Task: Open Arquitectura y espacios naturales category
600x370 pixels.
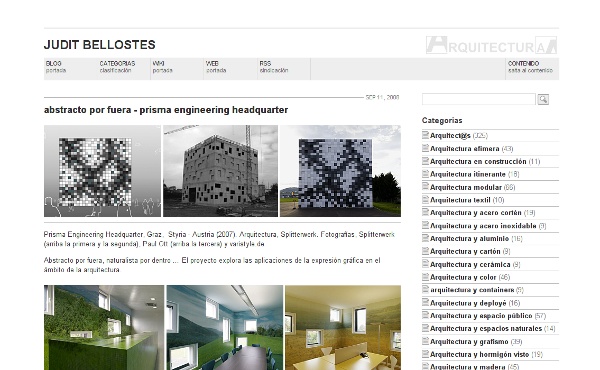Action: tap(486, 329)
